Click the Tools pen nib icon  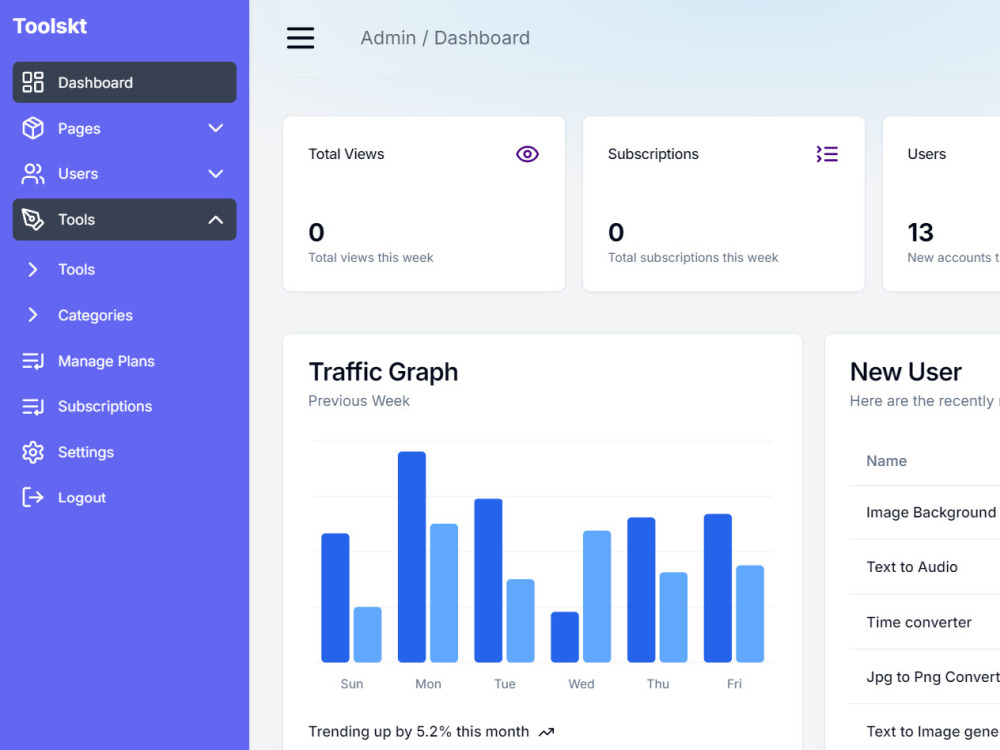click(x=33, y=219)
